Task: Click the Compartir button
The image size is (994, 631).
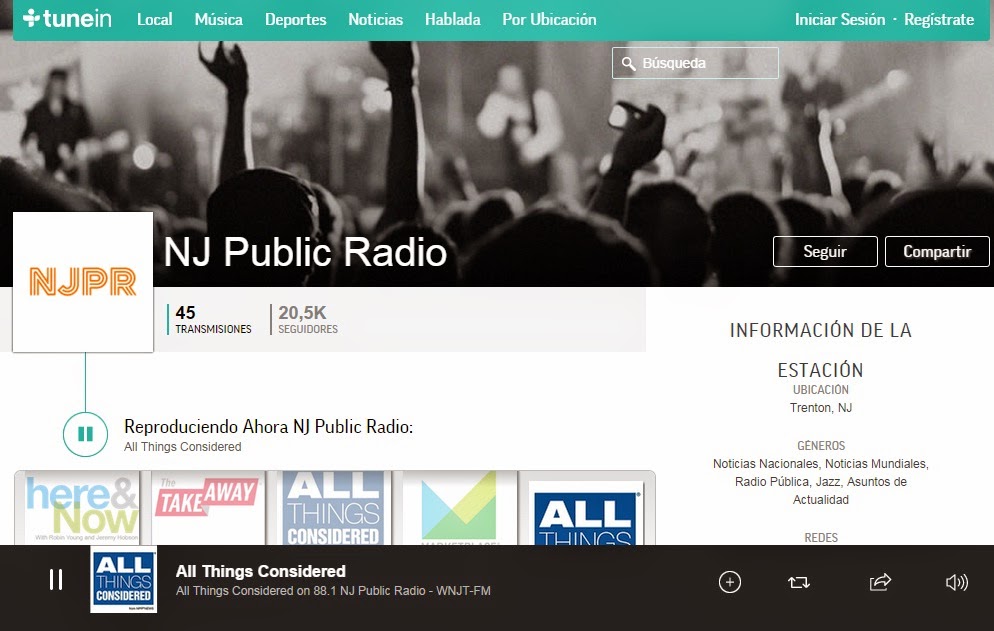Action: [x=937, y=252]
